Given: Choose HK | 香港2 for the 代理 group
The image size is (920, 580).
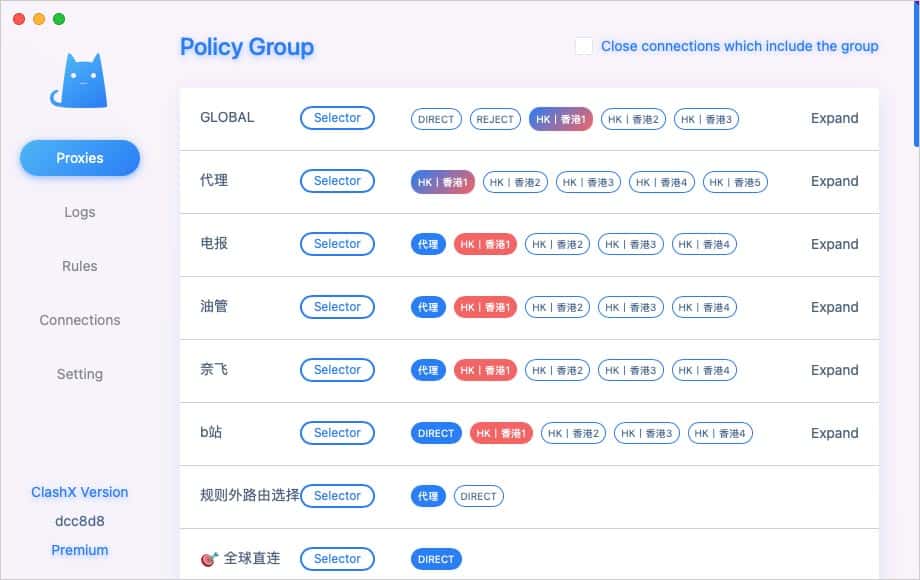Looking at the screenshot, I should [x=518, y=182].
